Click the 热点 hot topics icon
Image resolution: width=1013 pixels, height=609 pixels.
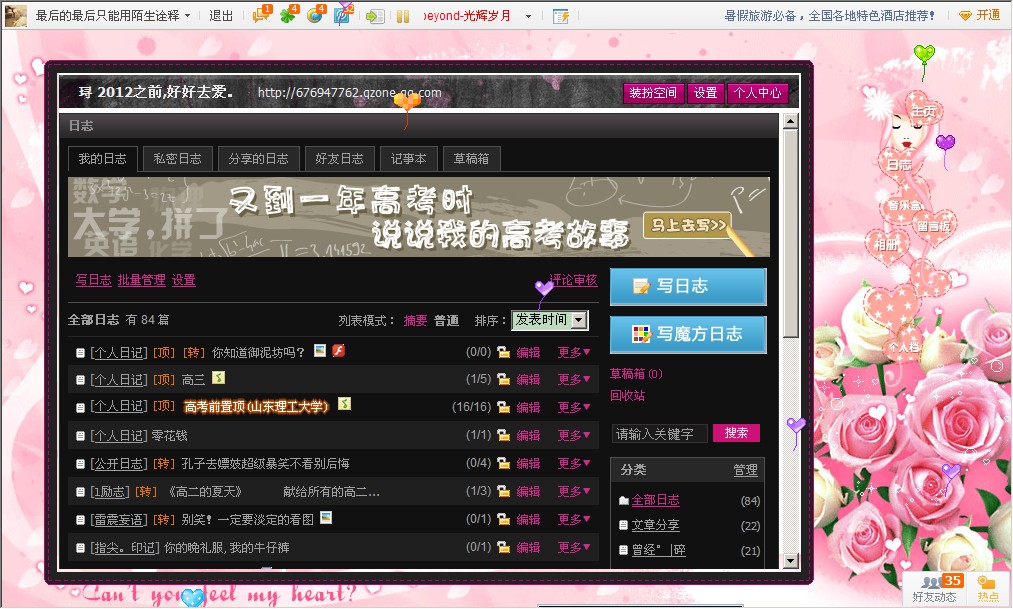[986, 588]
